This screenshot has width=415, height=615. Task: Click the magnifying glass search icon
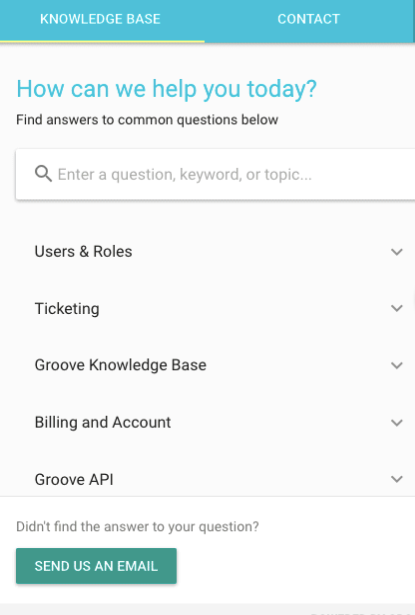click(43, 174)
